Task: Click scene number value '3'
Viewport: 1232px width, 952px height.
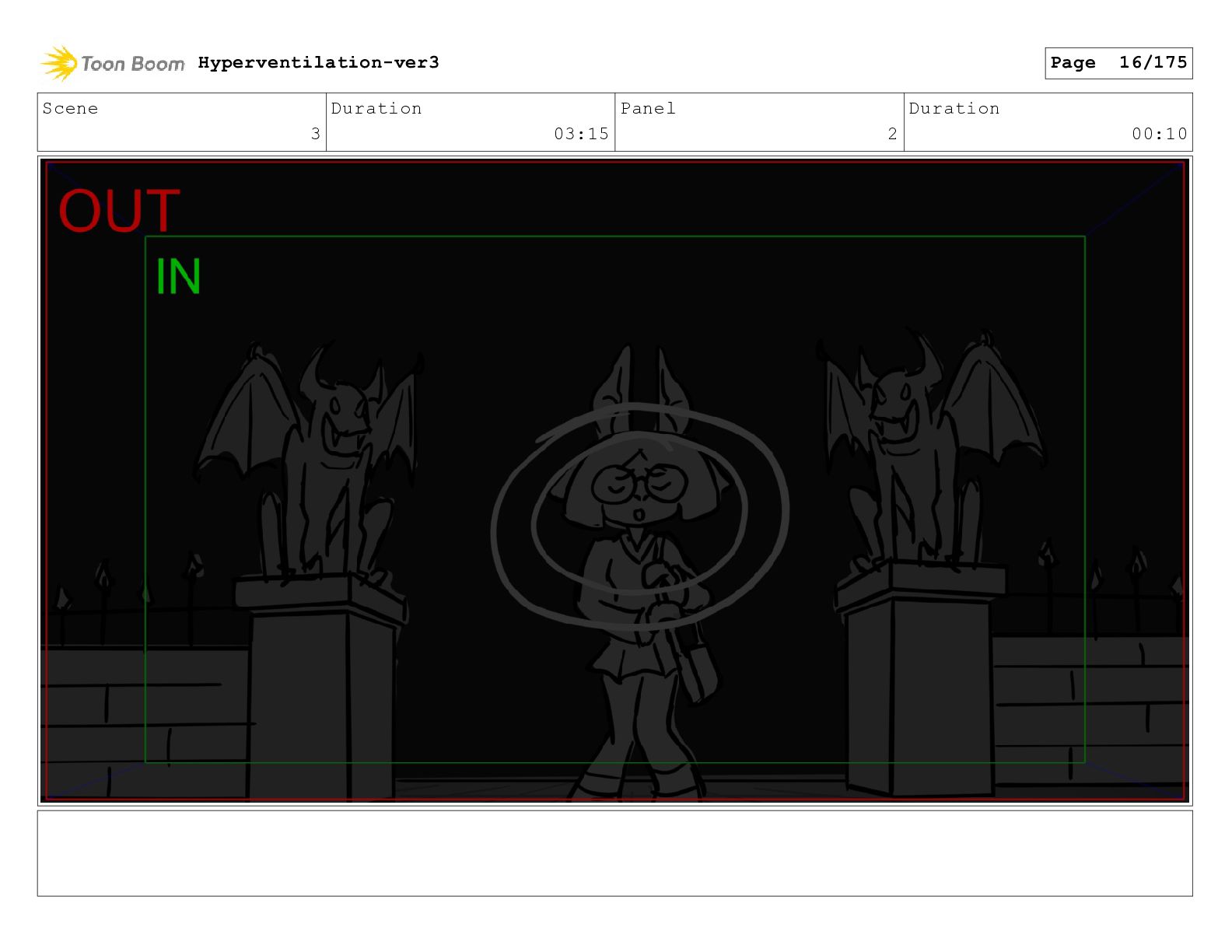Action: tap(315, 134)
